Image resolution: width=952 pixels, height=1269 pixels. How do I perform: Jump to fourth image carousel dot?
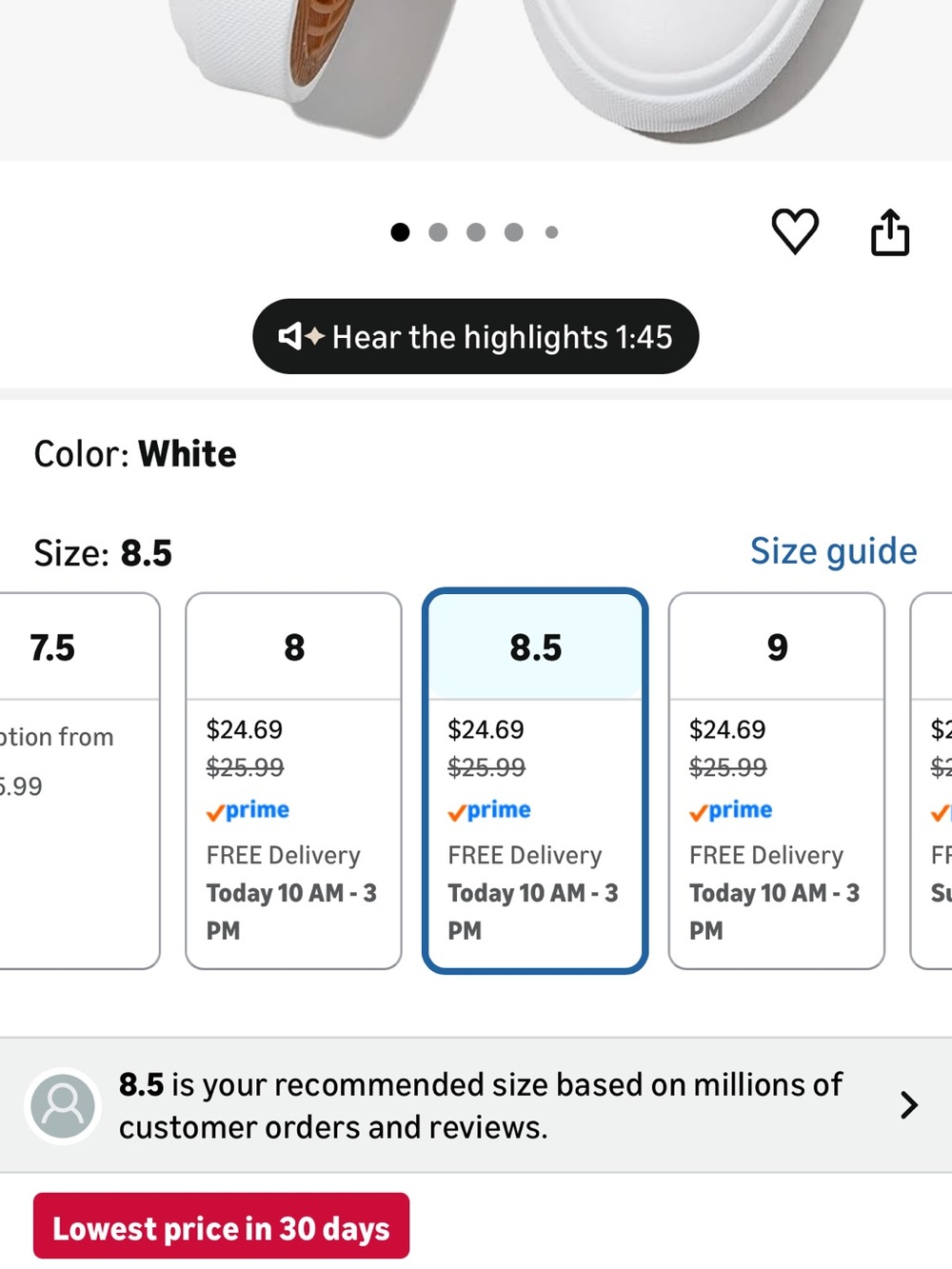tap(514, 232)
